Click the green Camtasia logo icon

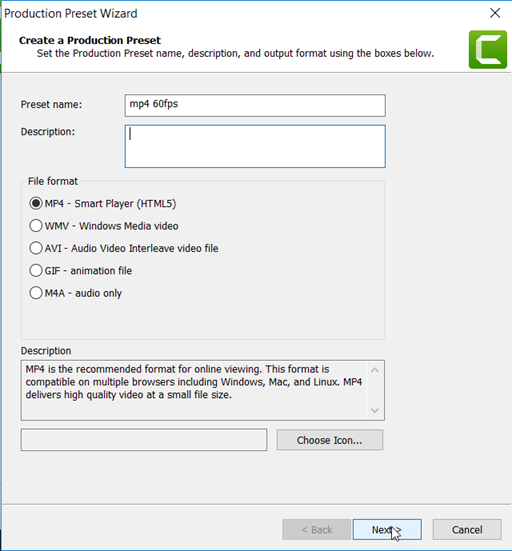(x=487, y=50)
